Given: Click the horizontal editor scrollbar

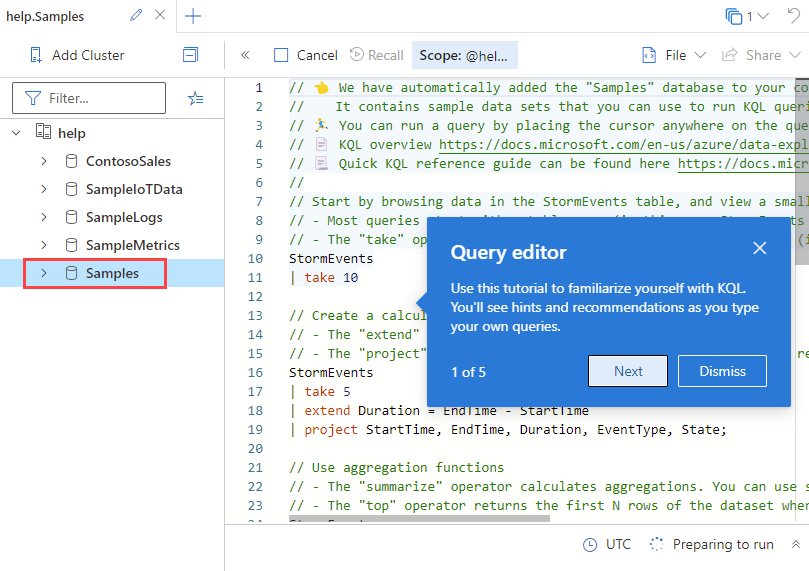Looking at the screenshot, I should click(x=419, y=518).
